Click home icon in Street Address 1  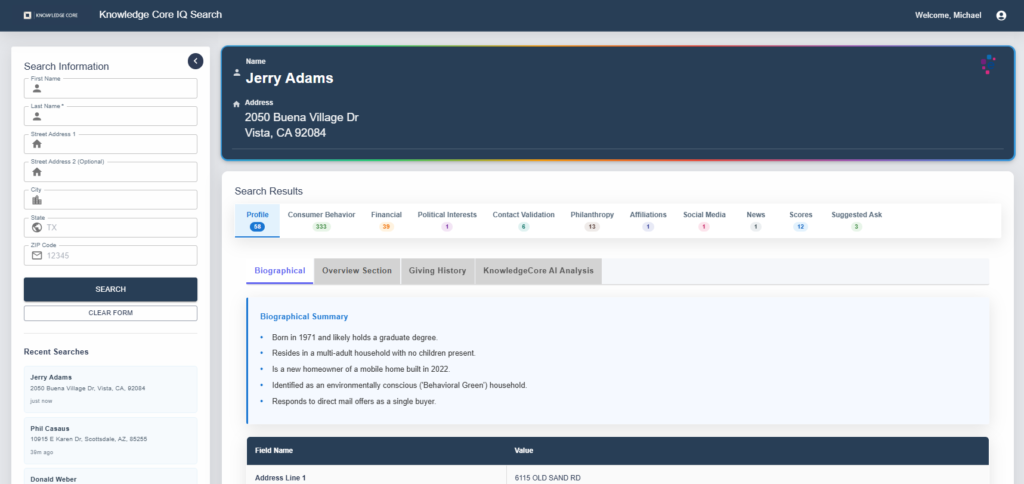click(x=37, y=144)
